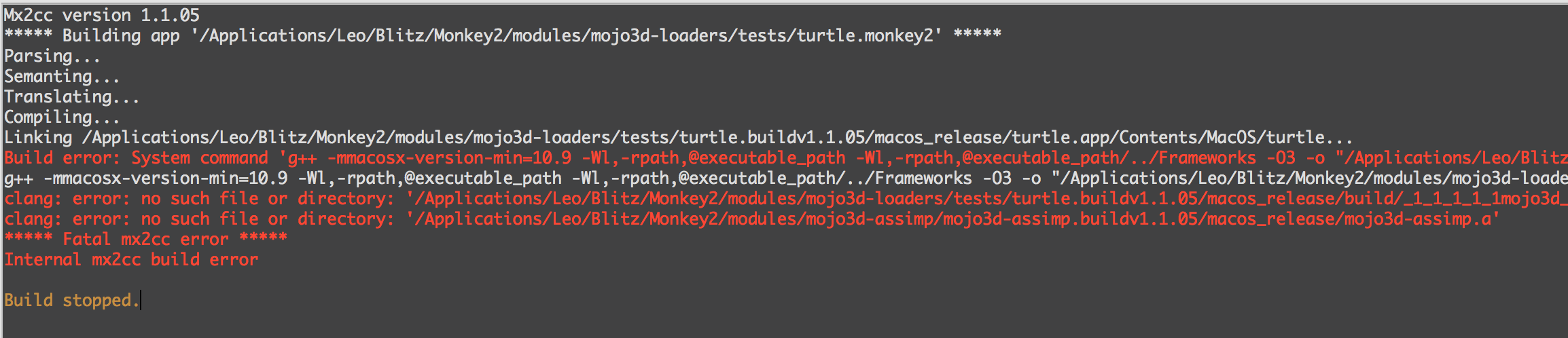Click the Parsing... output line
The image size is (1568, 338).
coord(52,56)
